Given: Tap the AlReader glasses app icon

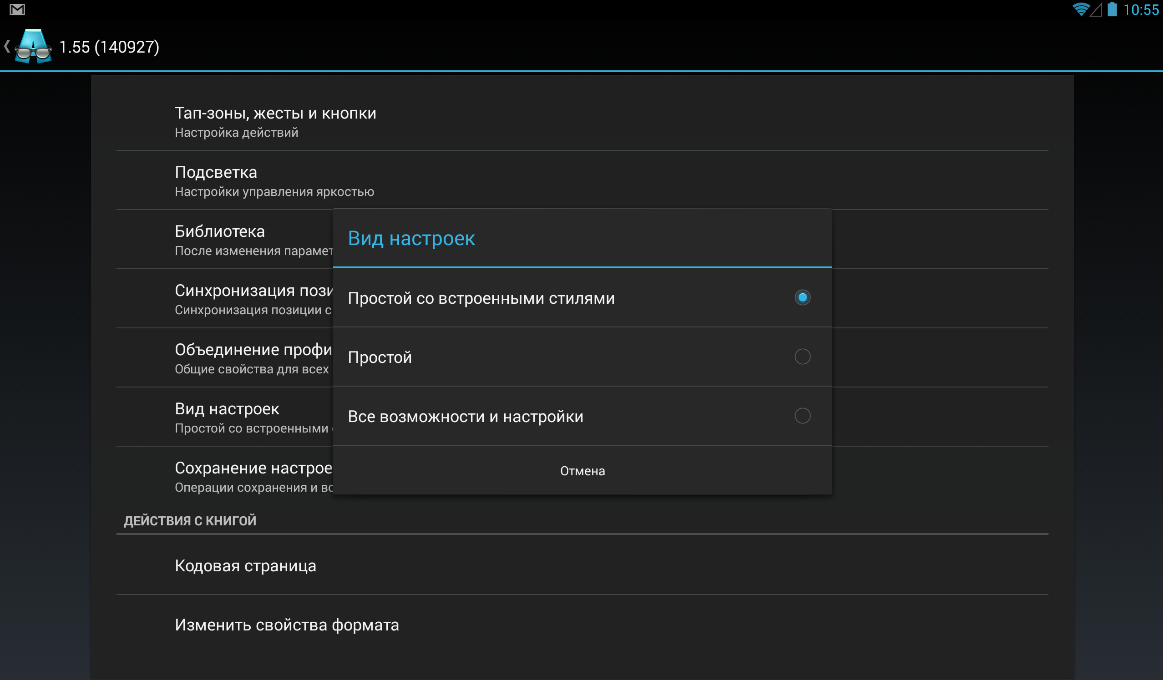Looking at the screenshot, I should click(x=33, y=46).
